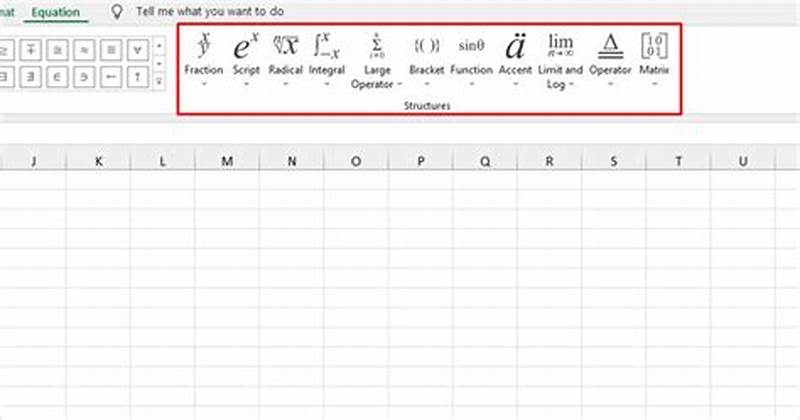Insert the up arrow (↑) symbol
This screenshot has width=800, height=420.
137,77
